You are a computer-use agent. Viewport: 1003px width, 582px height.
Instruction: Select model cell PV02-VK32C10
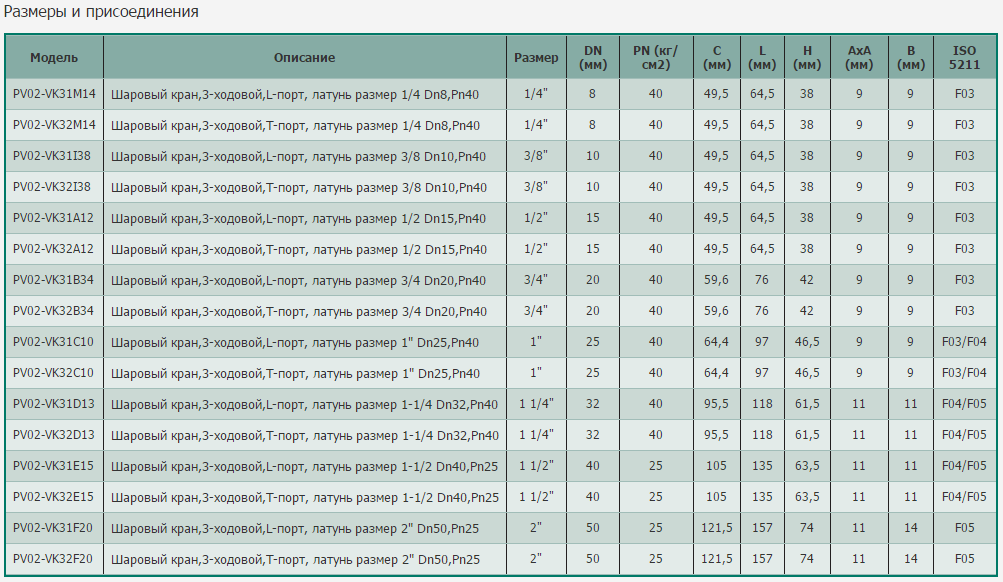[x=54, y=373]
